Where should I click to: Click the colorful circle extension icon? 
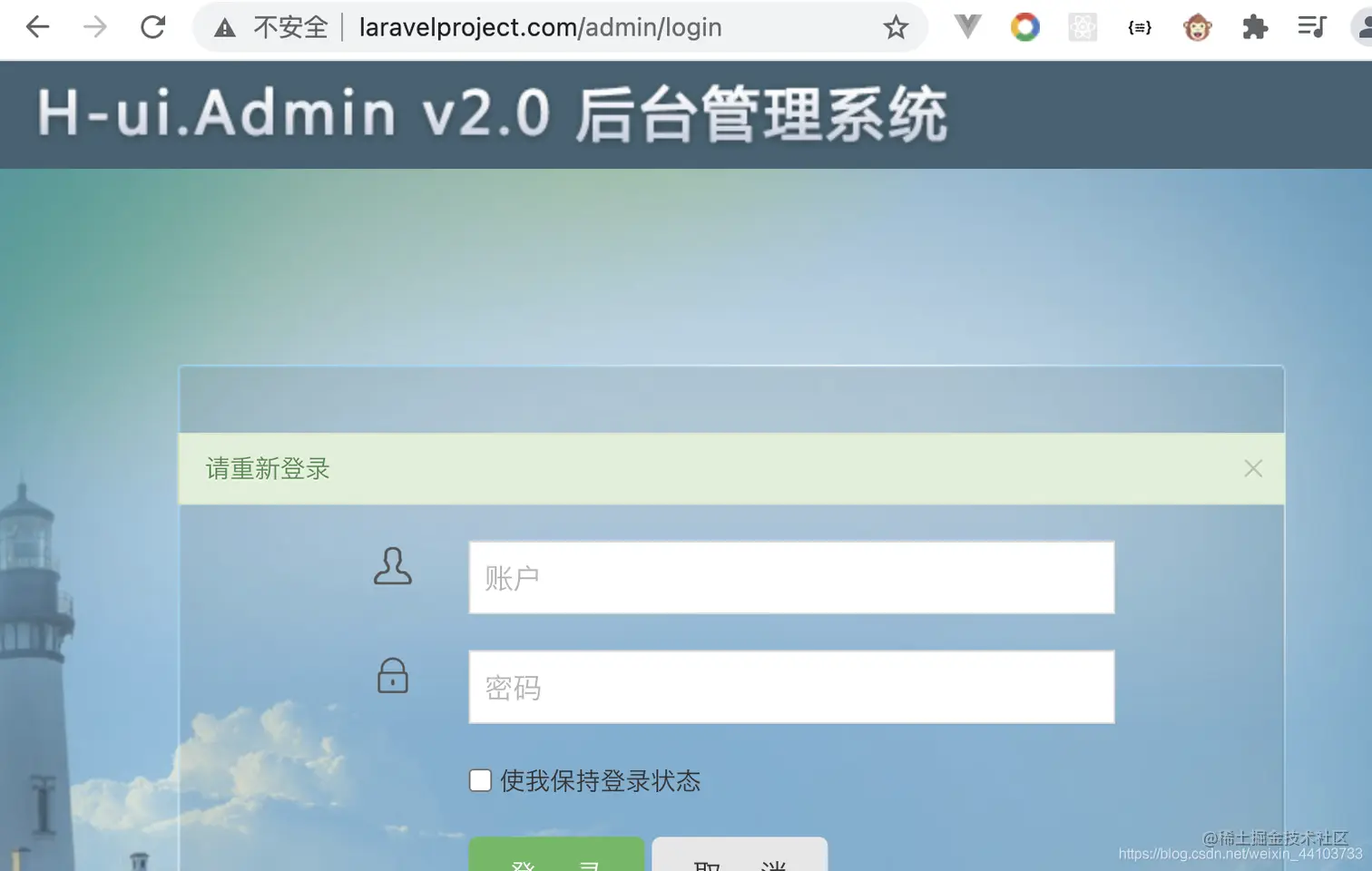(1024, 27)
